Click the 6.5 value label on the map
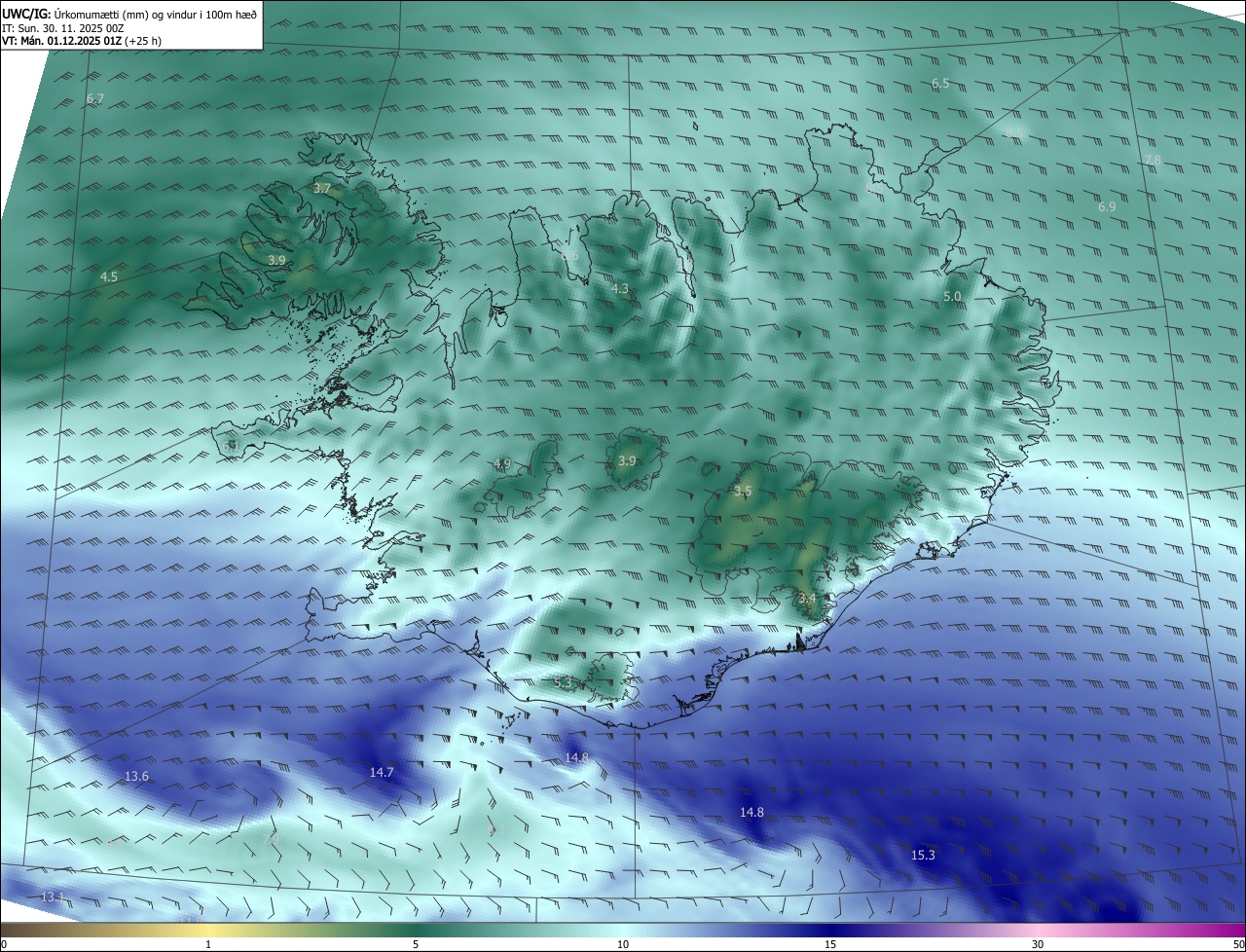 tap(940, 84)
